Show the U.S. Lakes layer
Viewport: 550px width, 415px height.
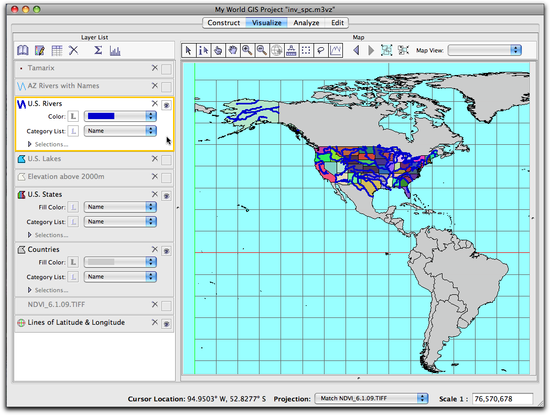pyautogui.click(x=166, y=160)
